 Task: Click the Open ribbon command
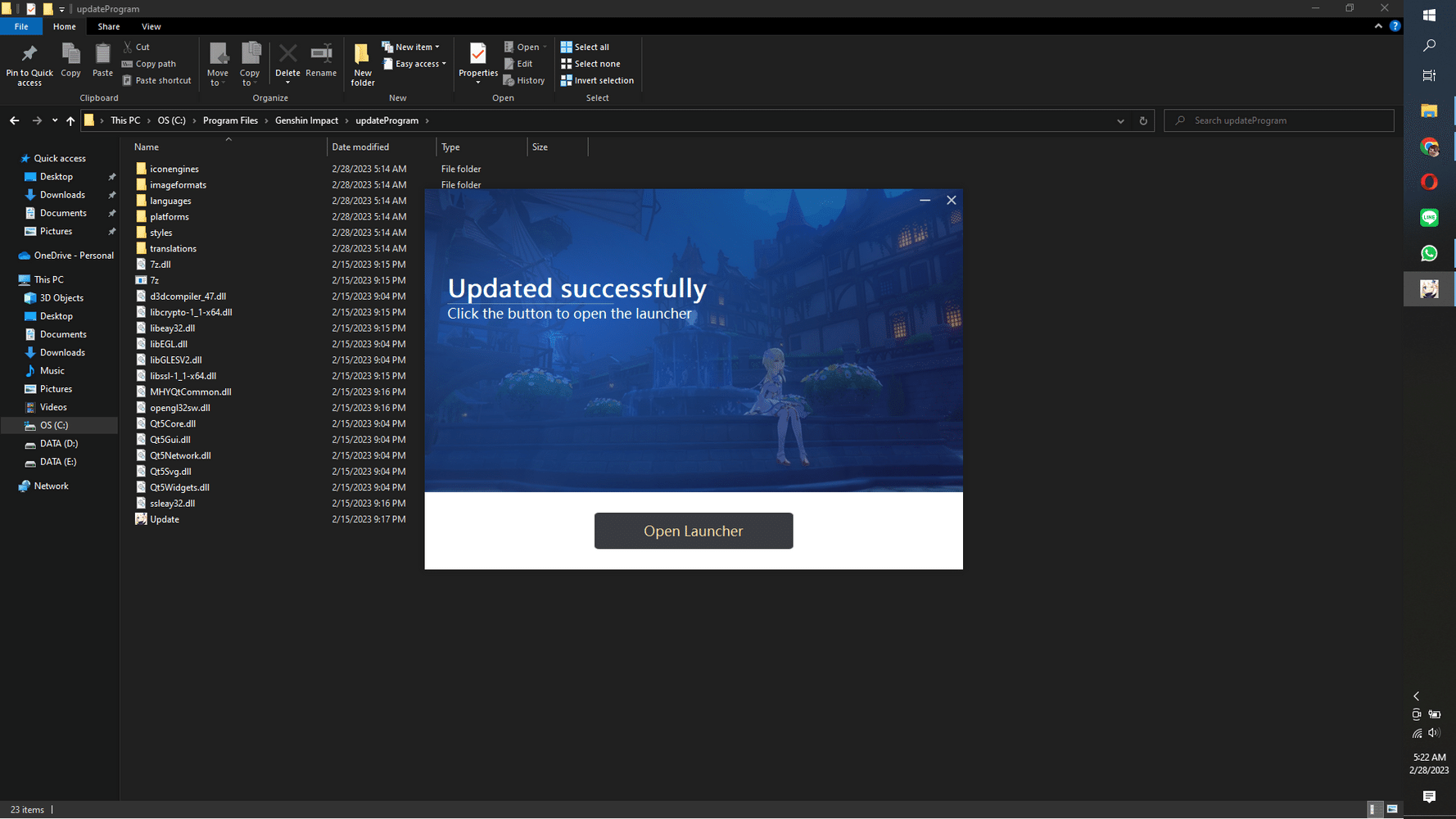coord(525,47)
